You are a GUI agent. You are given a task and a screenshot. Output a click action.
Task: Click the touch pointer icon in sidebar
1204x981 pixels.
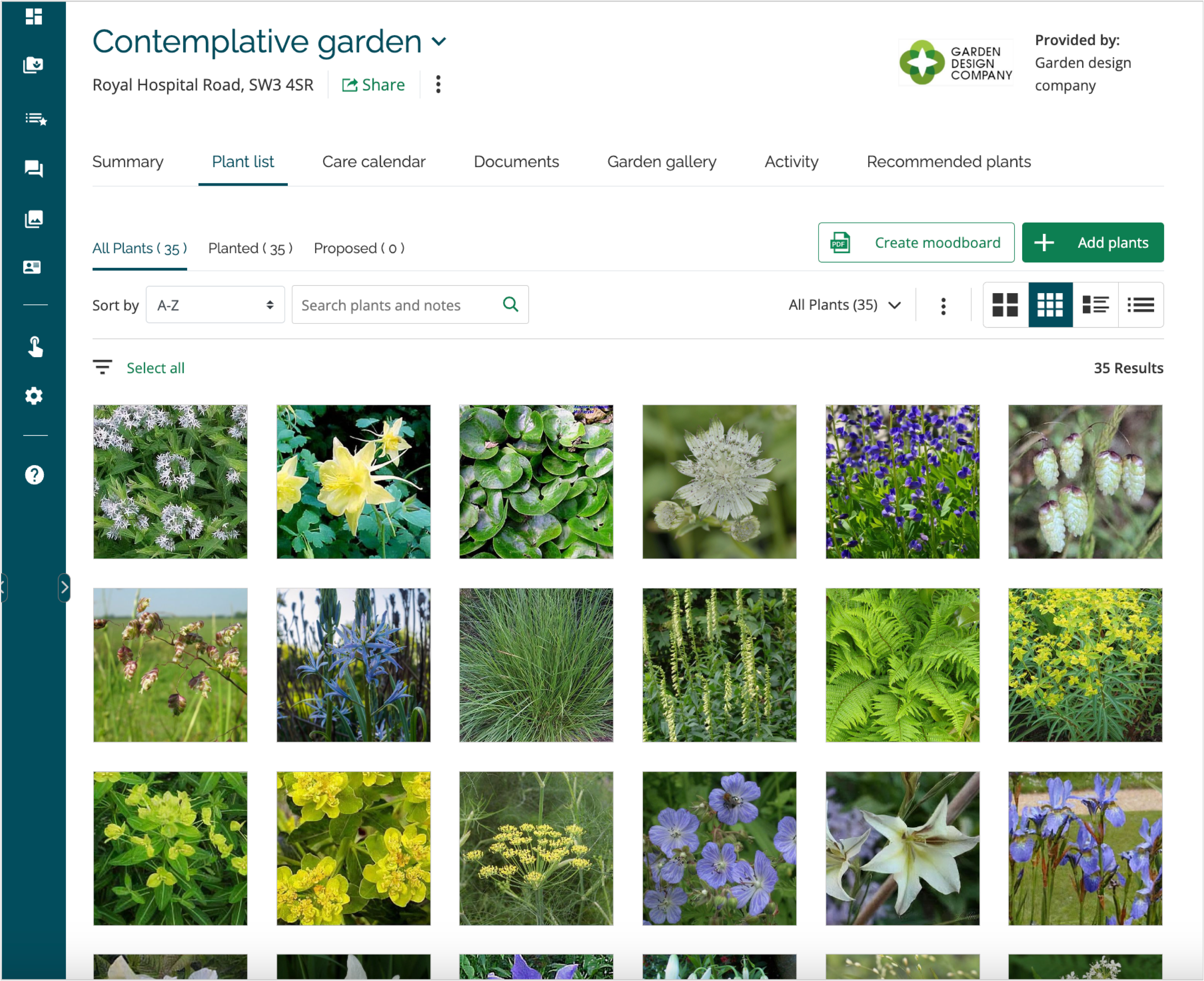(35, 346)
